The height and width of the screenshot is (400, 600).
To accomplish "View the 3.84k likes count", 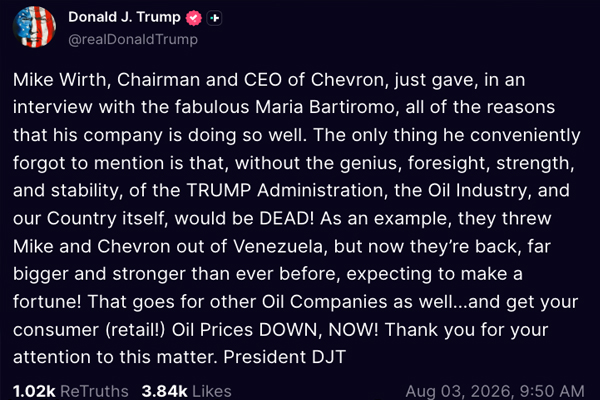I will pos(165,391).
